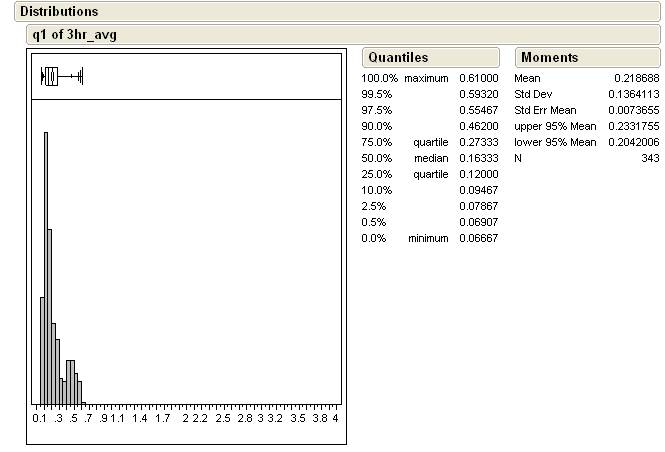Click the Mean value 0.218688
Viewport: 665px width, 452px height.
coord(636,78)
